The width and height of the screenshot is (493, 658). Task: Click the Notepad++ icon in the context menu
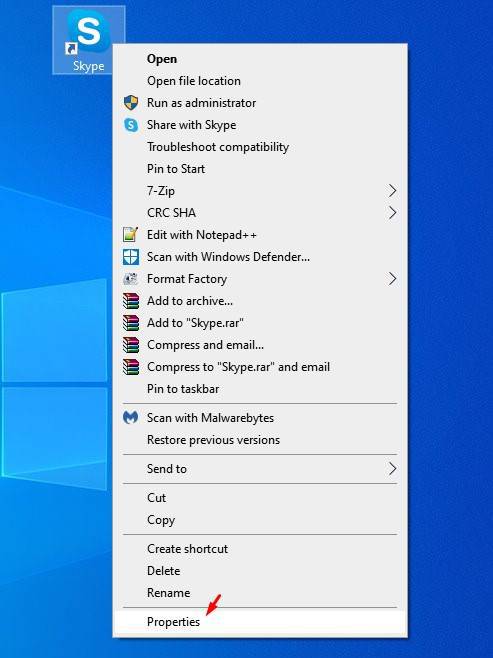[x=131, y=235]
